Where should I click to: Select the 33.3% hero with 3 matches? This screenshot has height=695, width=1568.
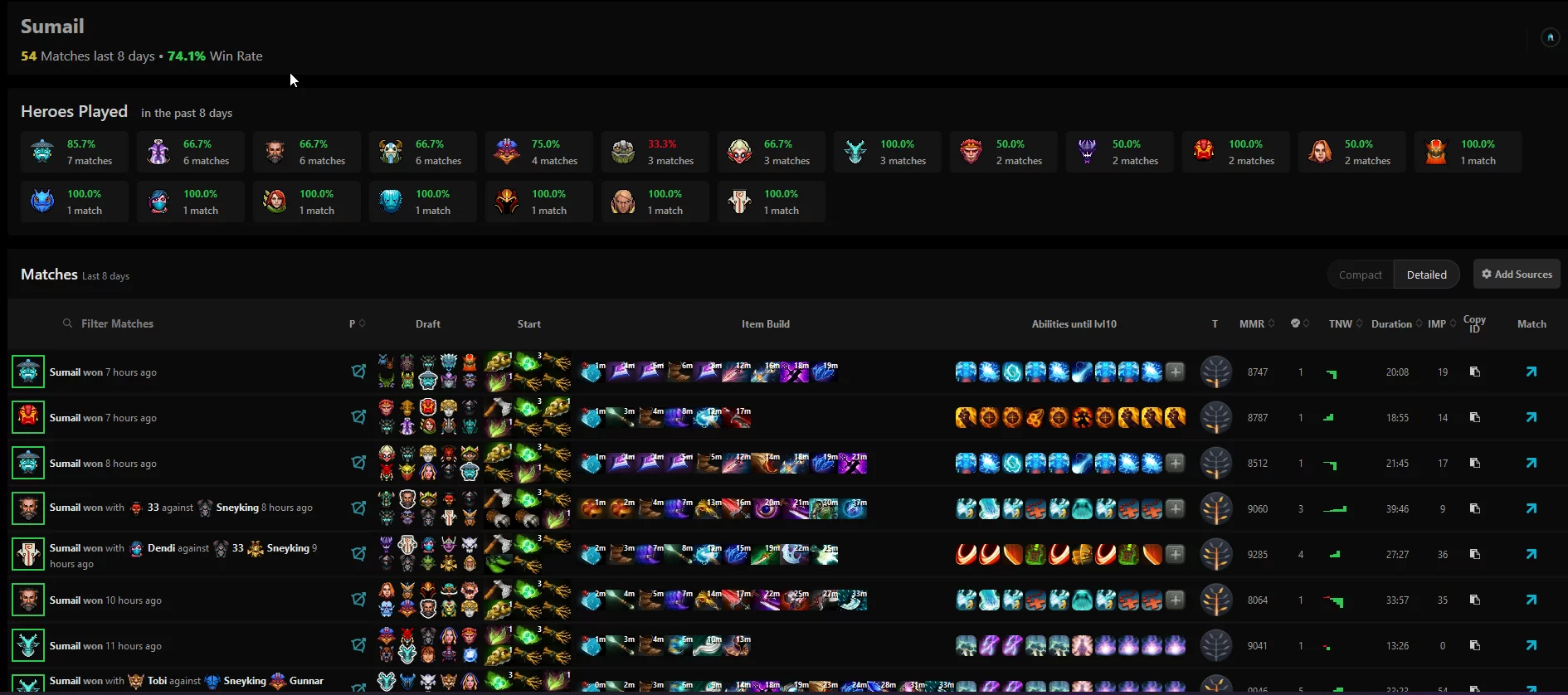pyautogui.click(x=655, y=152)
